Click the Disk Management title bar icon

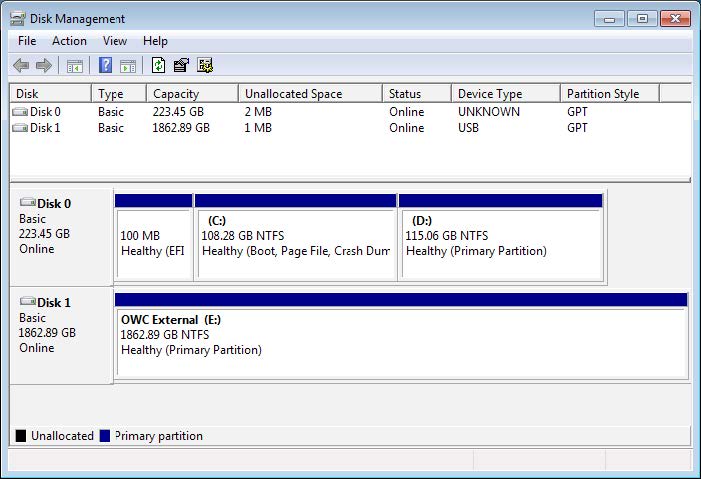(17, 18)
